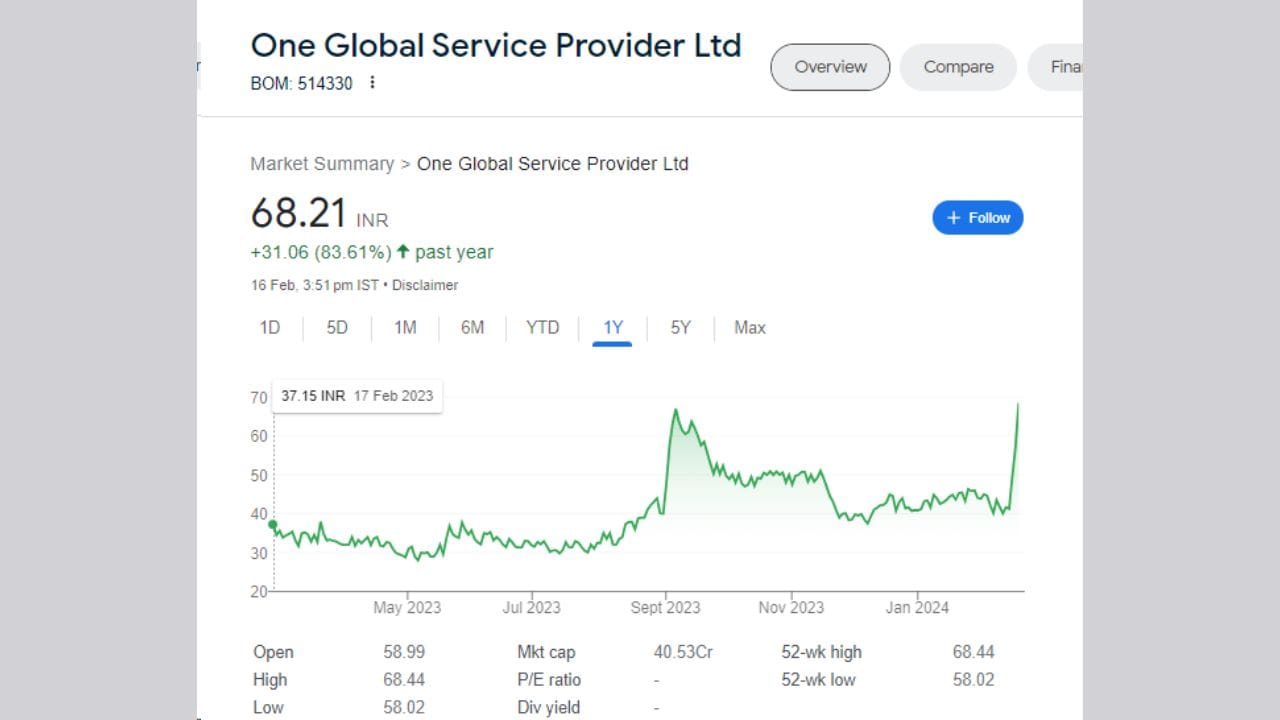Click the Jul 2023 axis label
Image resolution: width=1280 pixels, height=720 pixels.
(x=531, y=607)
